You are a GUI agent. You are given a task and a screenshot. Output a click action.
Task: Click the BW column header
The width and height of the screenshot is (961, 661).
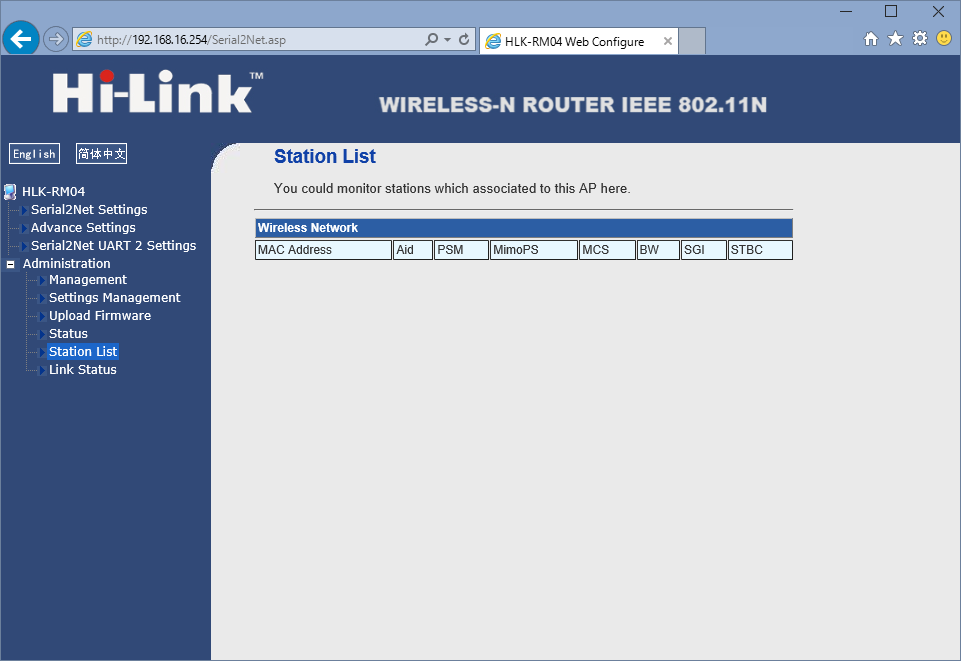point(658,250)
